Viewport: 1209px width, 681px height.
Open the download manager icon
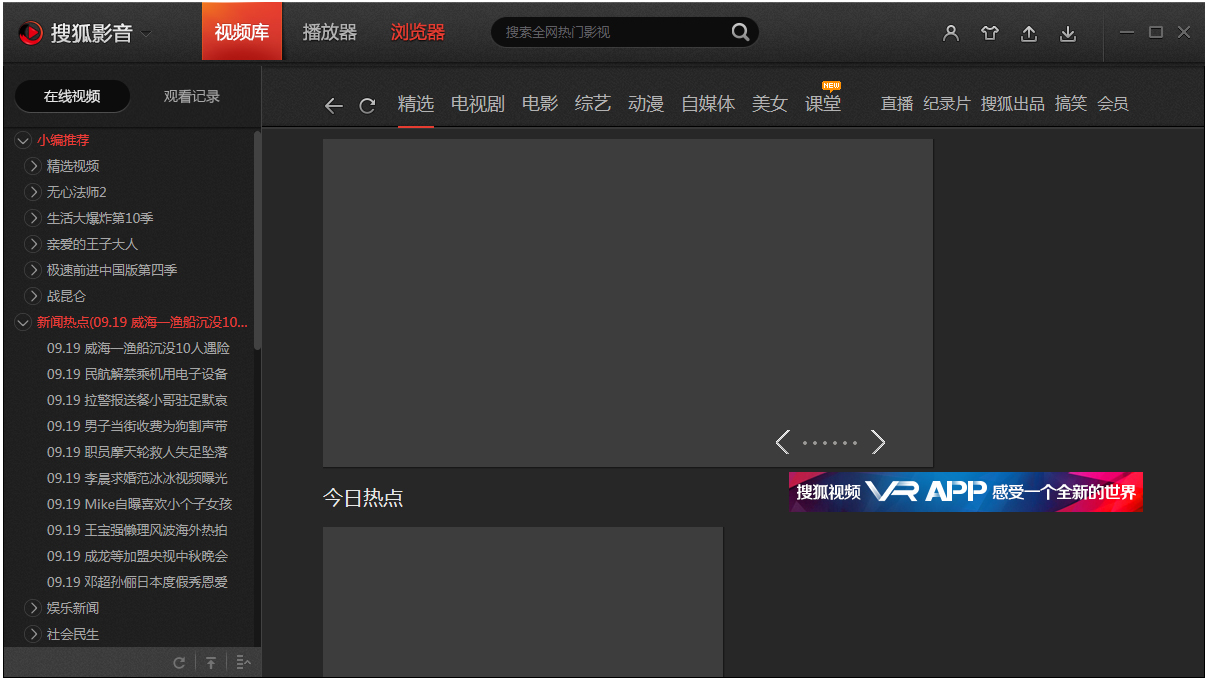[x=1067, y=33]
